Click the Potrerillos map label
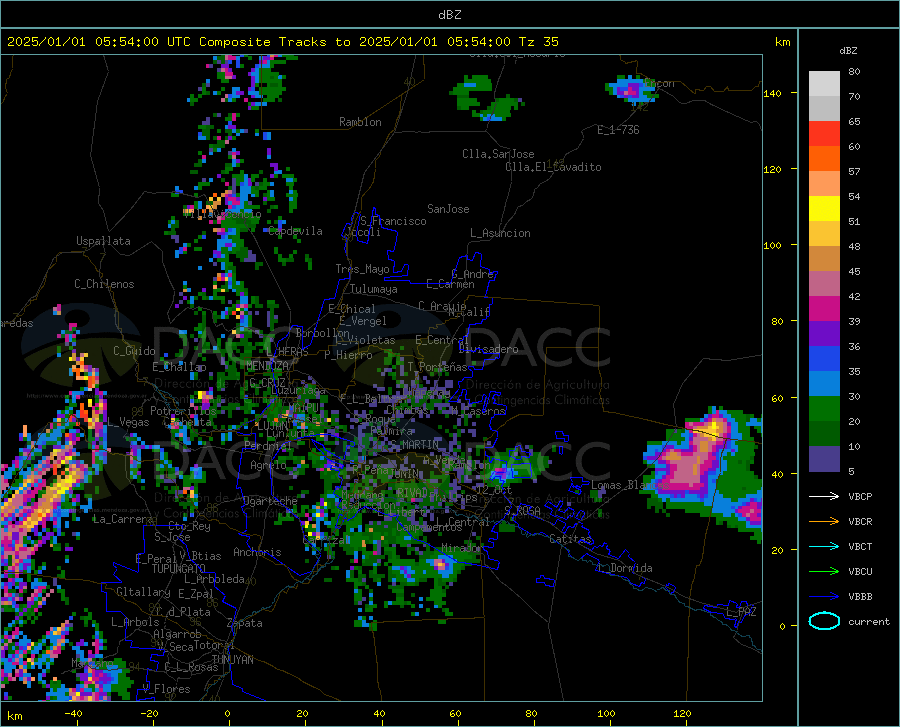Image resolution: width=900 pixels, height=727 pixels. (183, 411)
